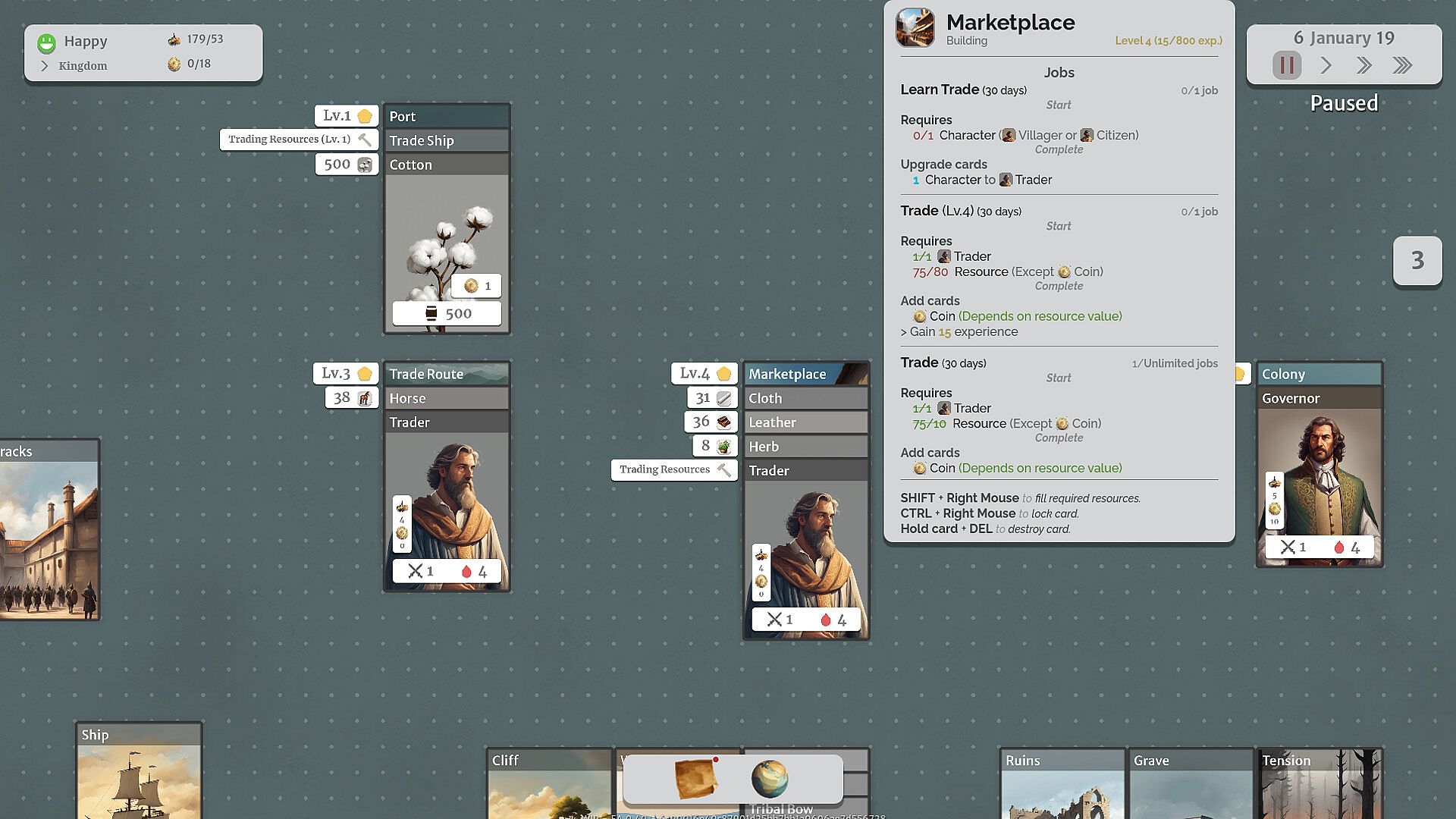This screenshot has height=819, width=1456.
Task: Click the green Happy face icon
Action: (x=46, y=42)
